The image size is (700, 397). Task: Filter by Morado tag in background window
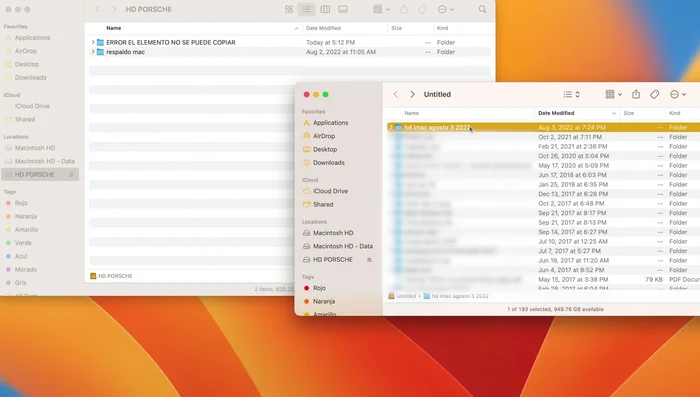tap(25, 270)
